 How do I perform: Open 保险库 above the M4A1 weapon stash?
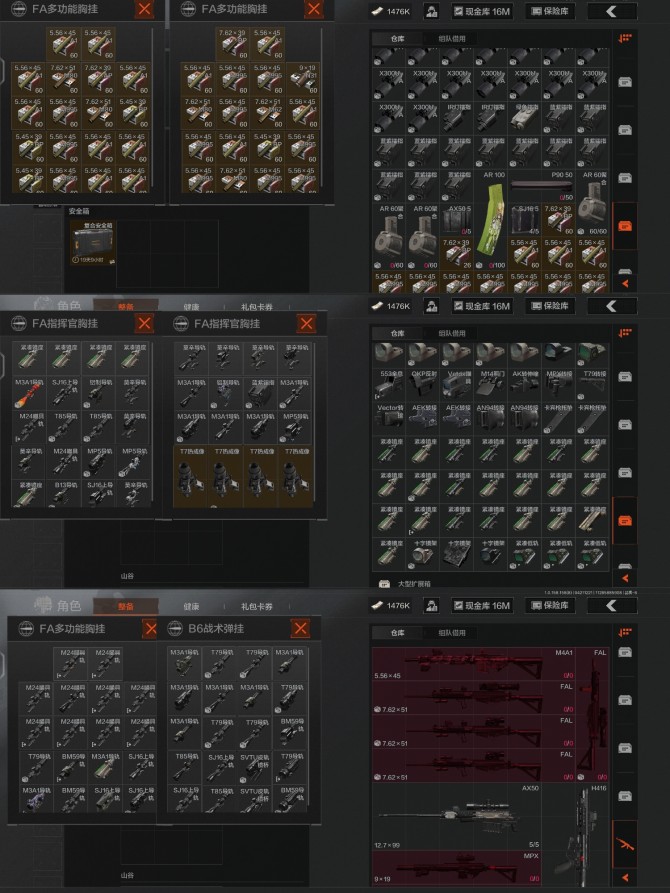550,605
